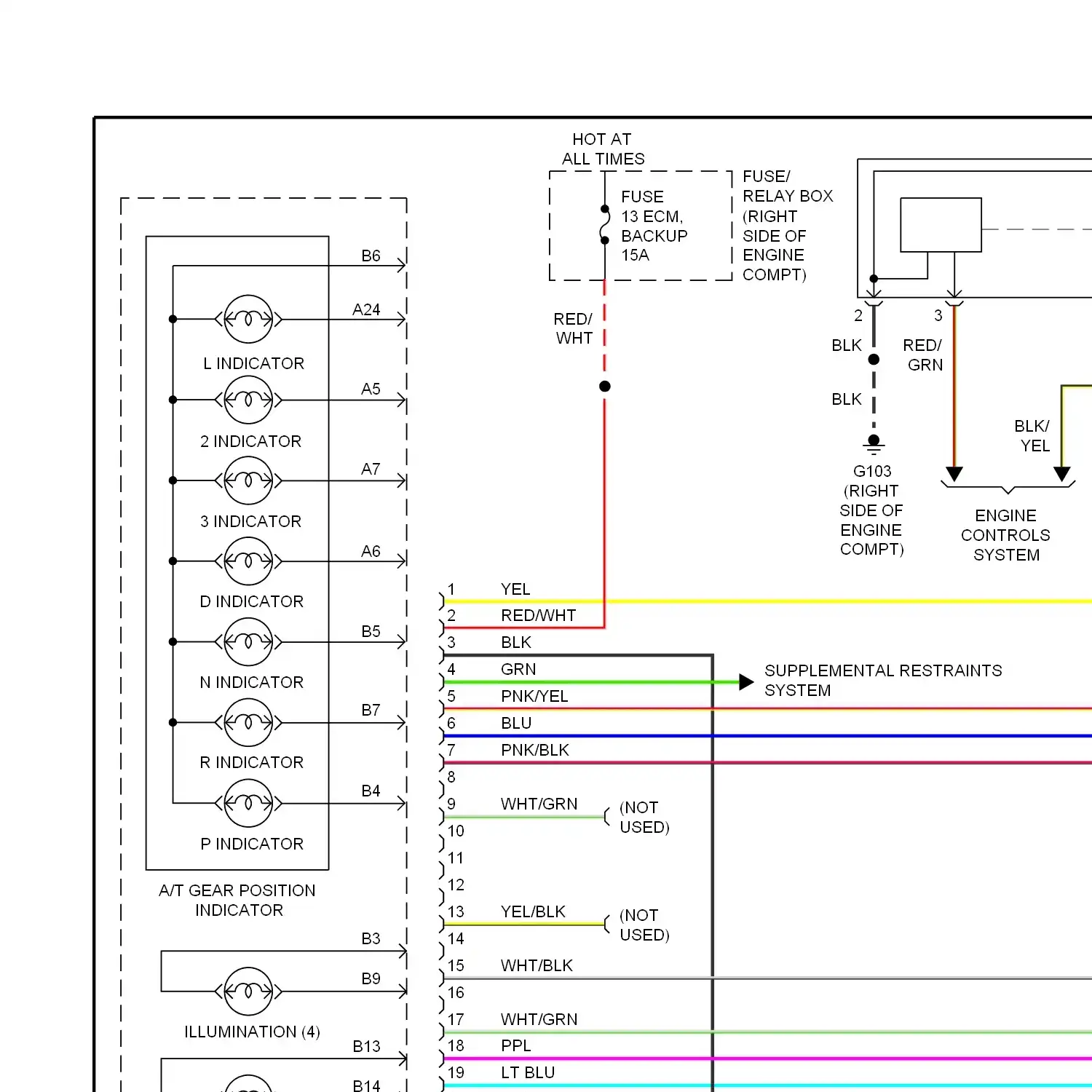Image resolution: width=1092 pixels, height=1092 pixels.
Task: Click the RED/GRN wire arrowhead to Engine Controls
Action: click(x=954, y=475)
